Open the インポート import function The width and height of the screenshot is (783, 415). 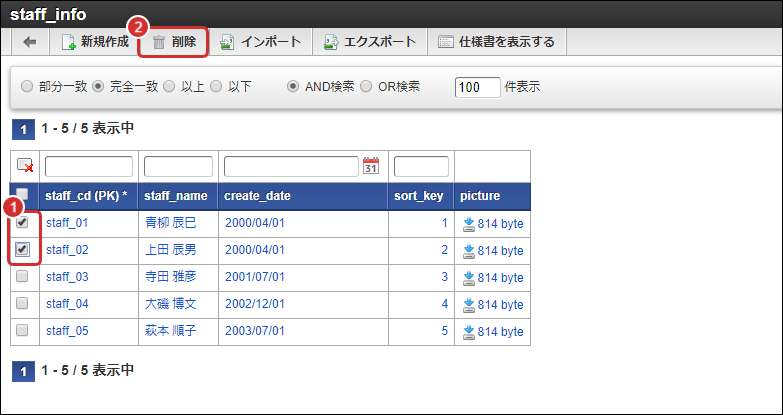[x=259, y=42]
